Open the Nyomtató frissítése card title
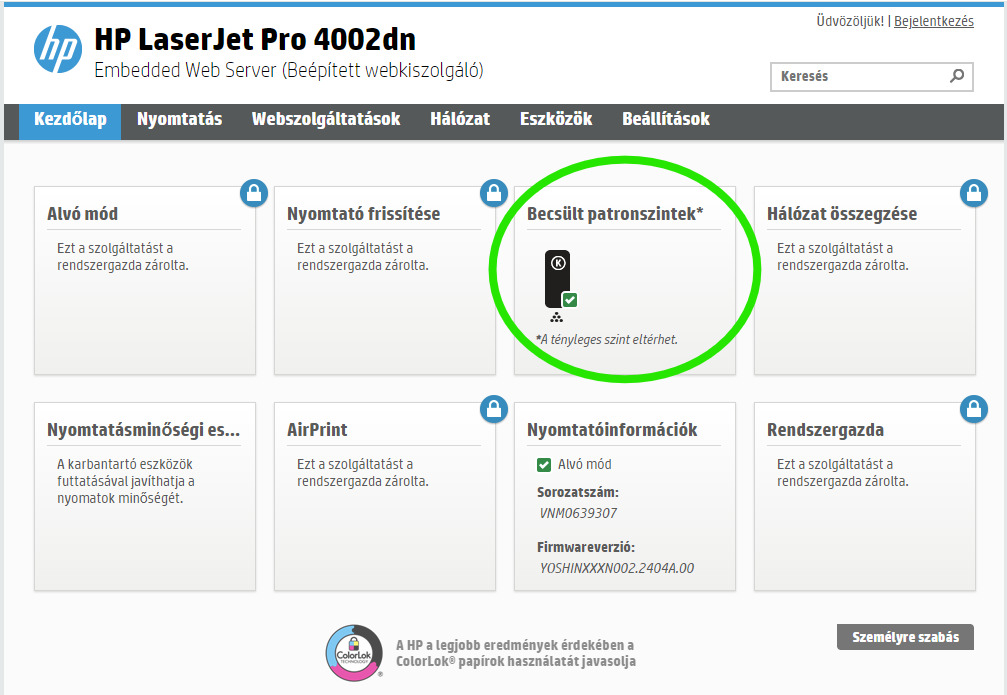This screenshot has height=695, width=1007. [x=363, y=214]
